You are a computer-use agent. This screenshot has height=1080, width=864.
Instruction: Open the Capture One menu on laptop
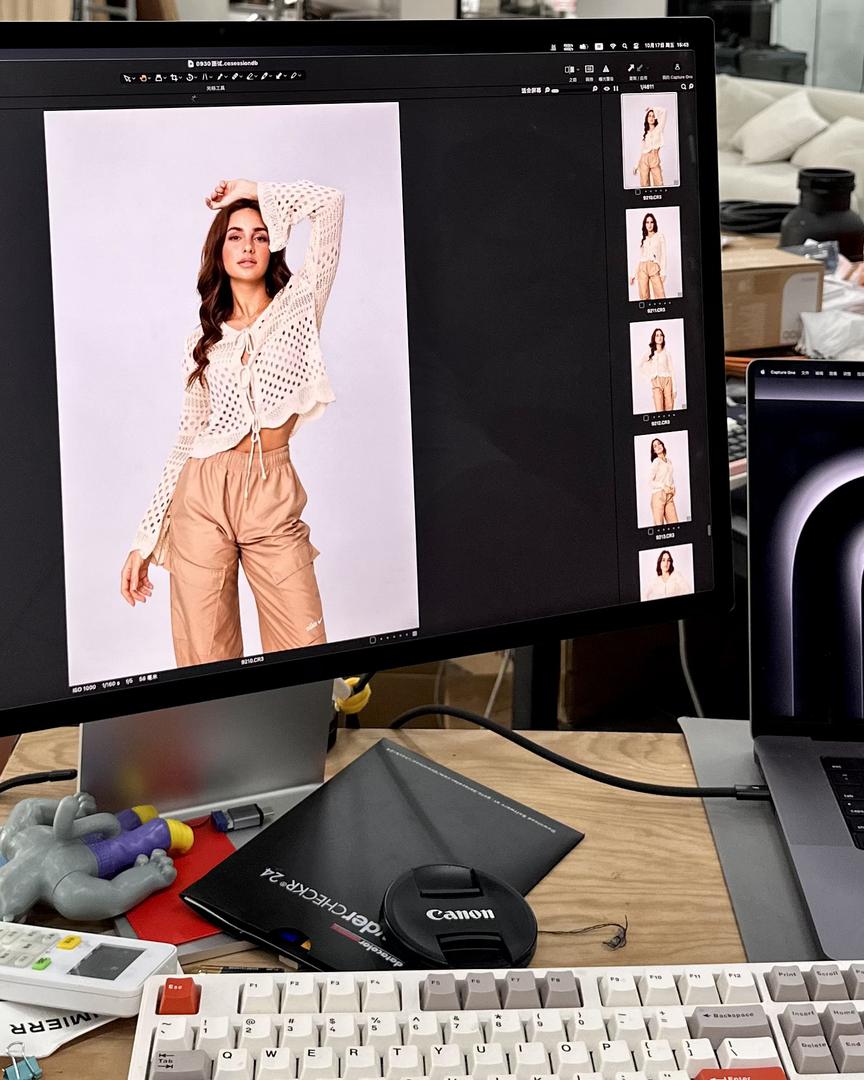pyautogui.click(x=782, y=372)
